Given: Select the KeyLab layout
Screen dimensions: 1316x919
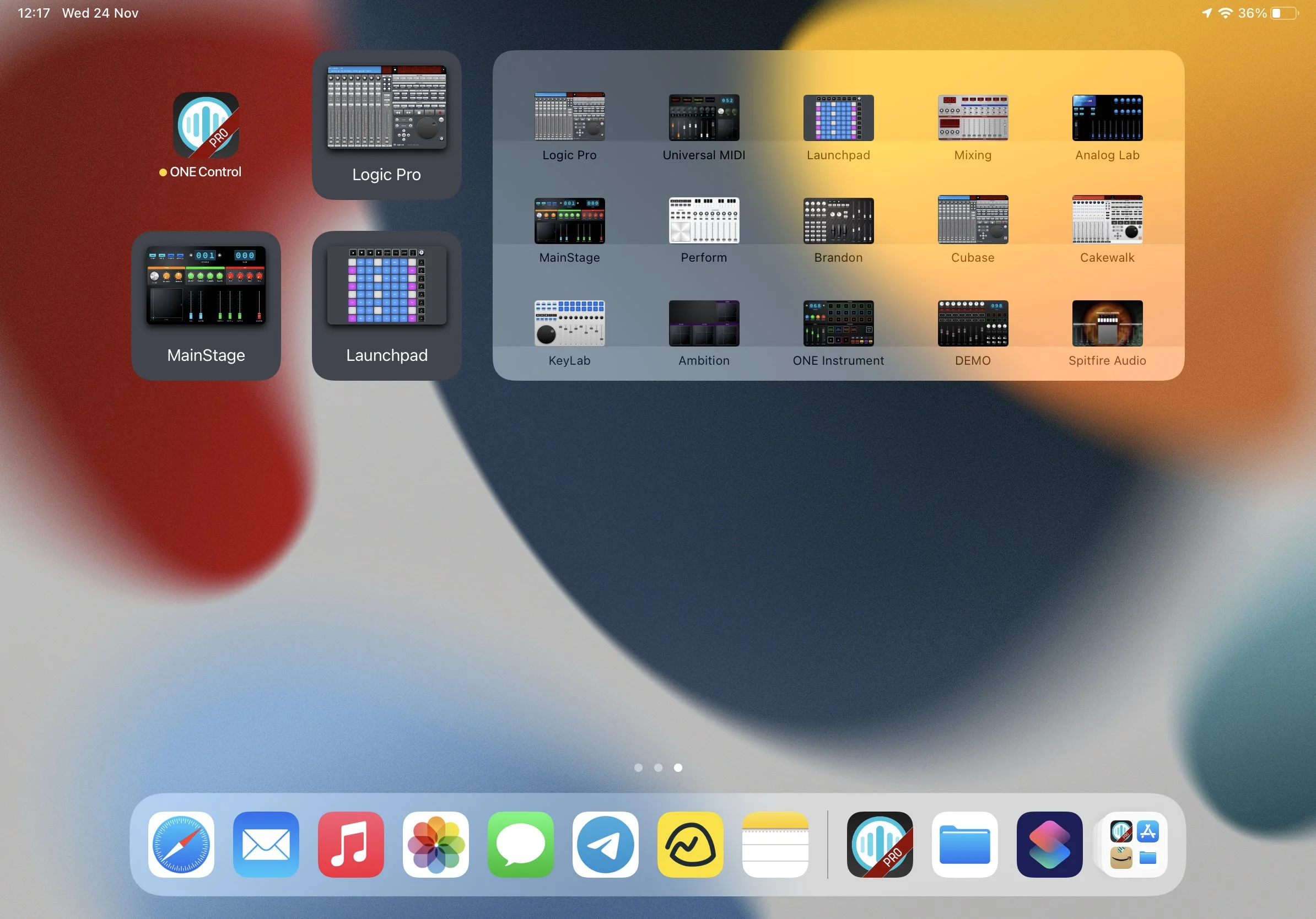Looking at the screenshot, I should pos(569,323).
